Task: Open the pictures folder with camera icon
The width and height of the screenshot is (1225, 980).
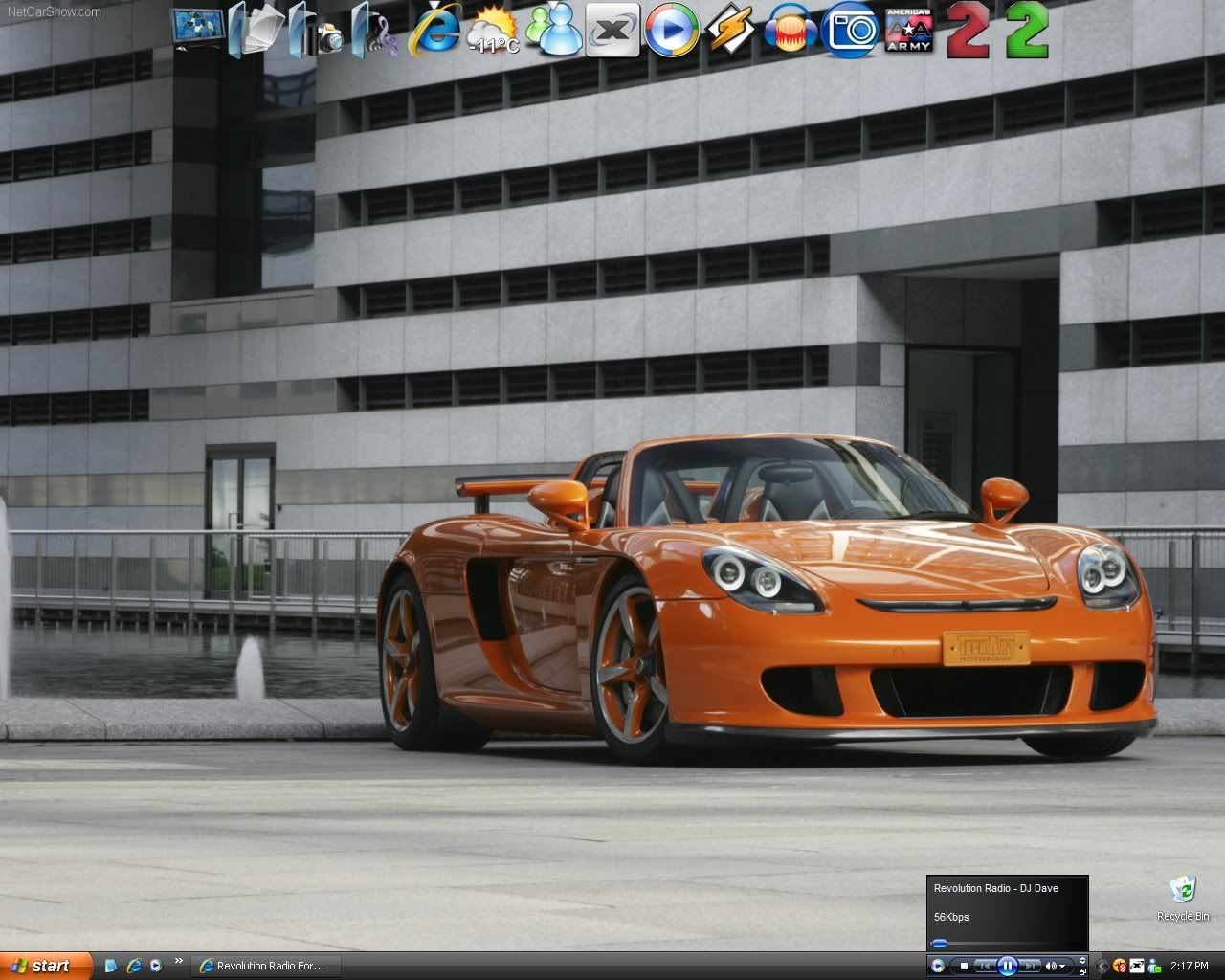Action: [x=316, y=30]
